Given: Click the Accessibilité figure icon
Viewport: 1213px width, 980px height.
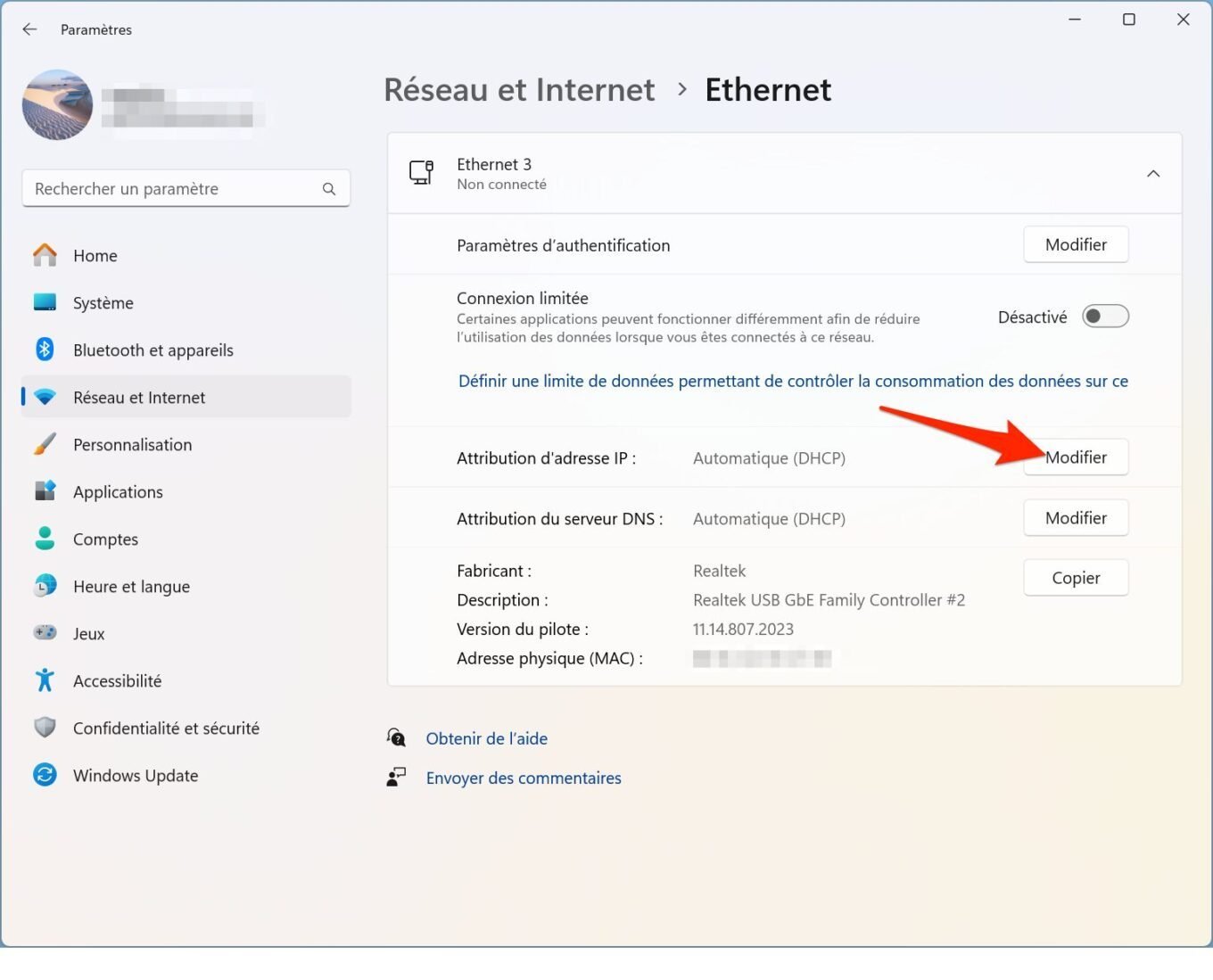Looking at the screenshot, I should (45, 680).
